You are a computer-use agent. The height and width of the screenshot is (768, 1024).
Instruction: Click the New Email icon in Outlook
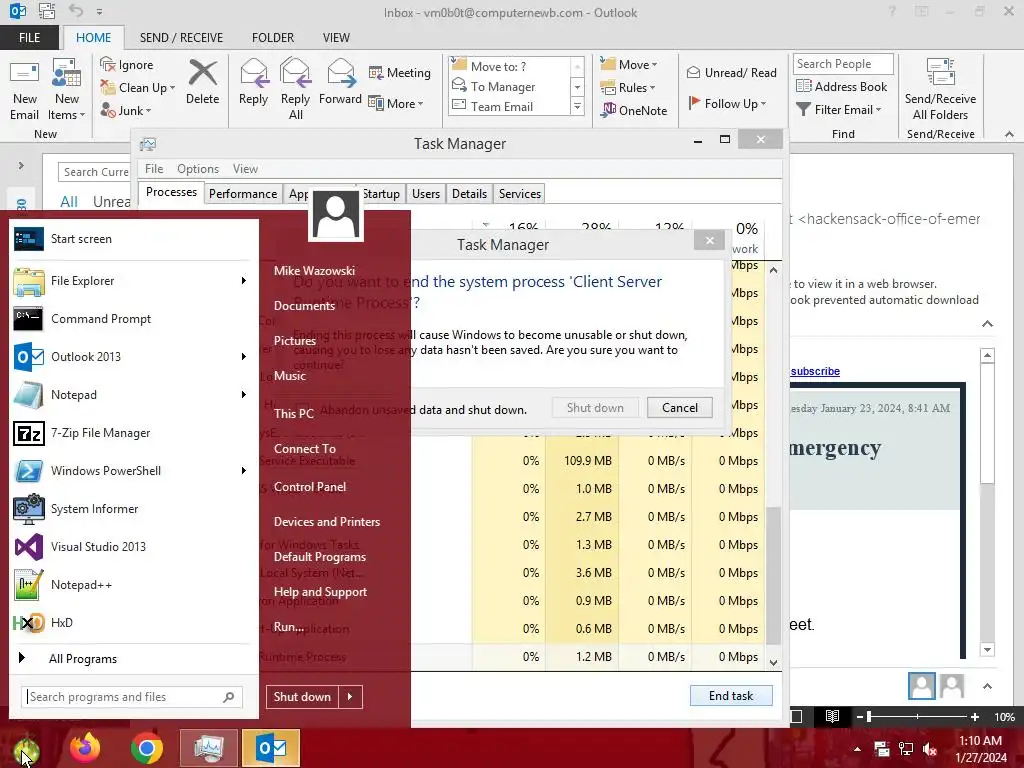(x=24, y=90)
